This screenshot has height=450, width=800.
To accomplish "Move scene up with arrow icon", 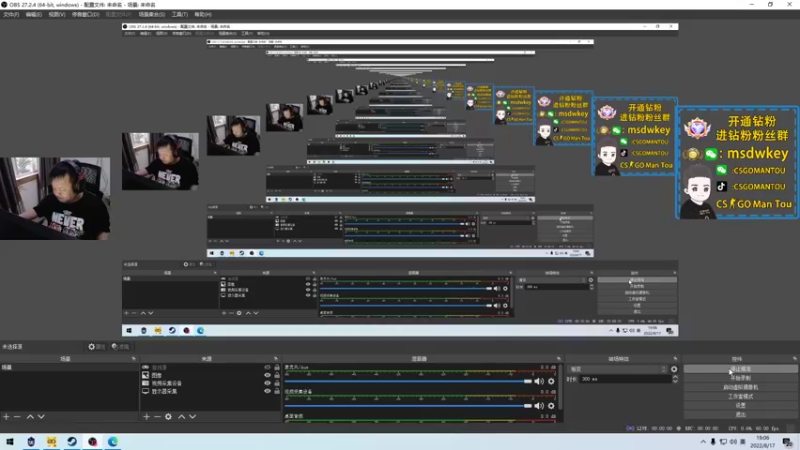I will pos(30,417).
